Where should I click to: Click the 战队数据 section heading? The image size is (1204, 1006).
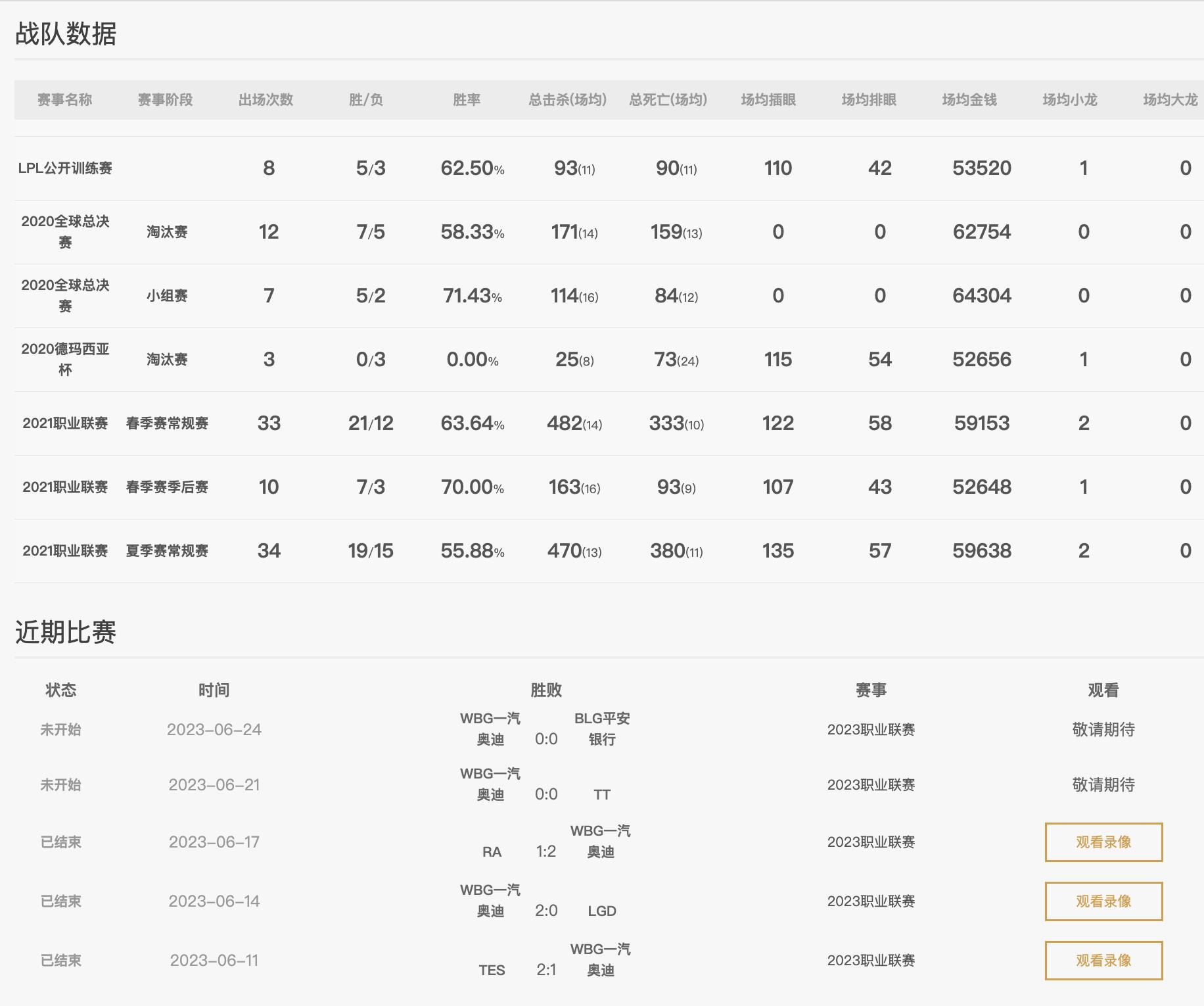pos(66,34)
